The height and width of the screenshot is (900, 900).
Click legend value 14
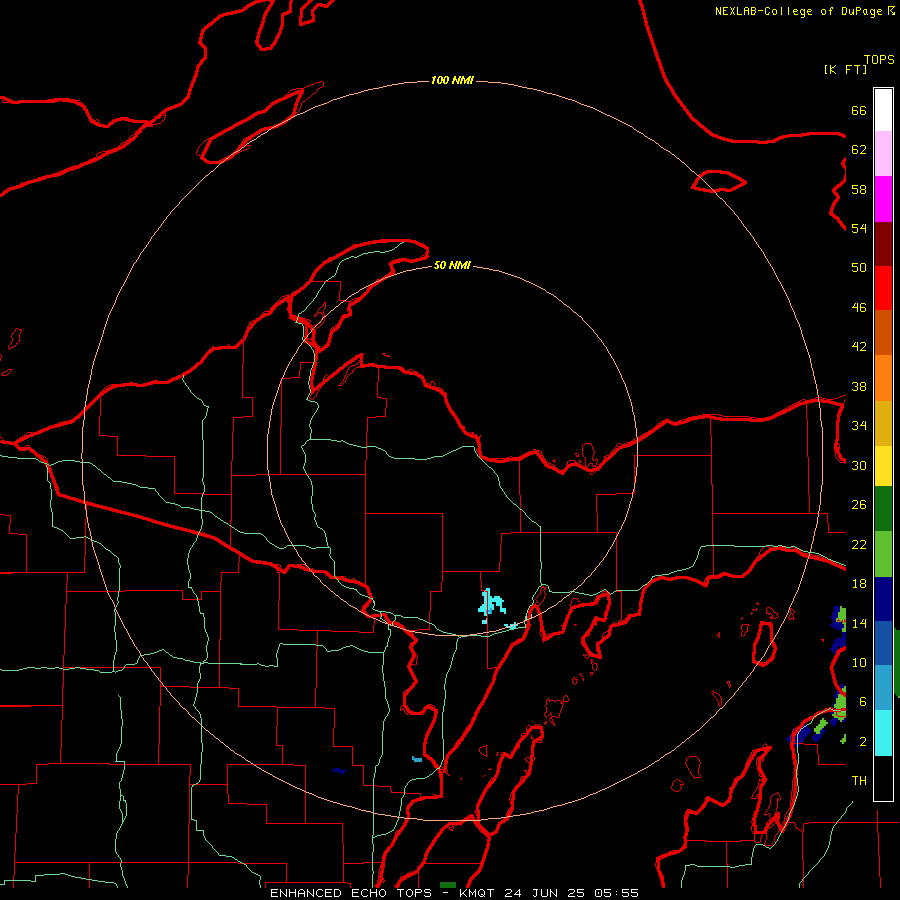tap(859, 623)
